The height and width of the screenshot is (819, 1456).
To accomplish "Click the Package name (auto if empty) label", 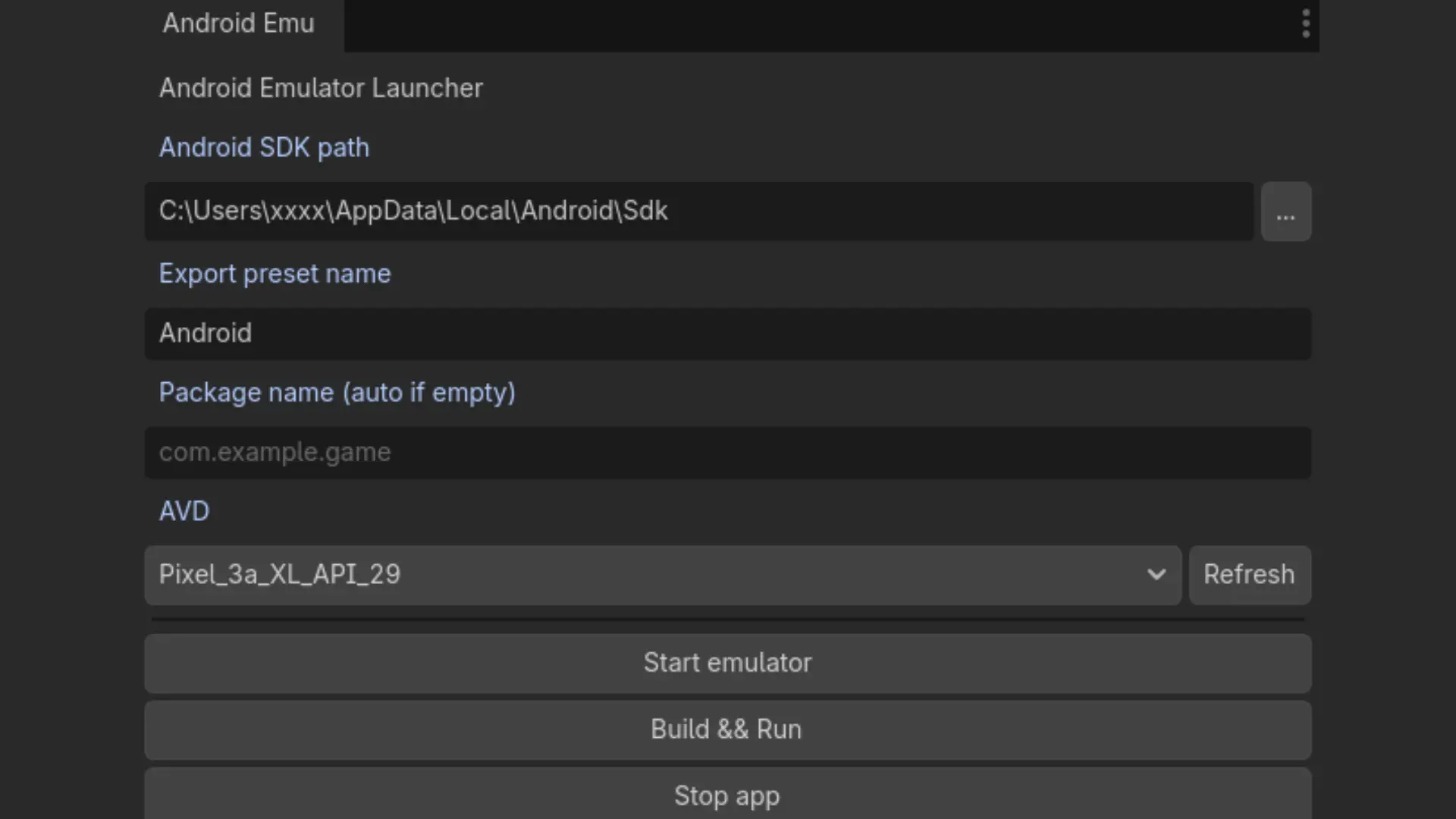I will [337, 393].
